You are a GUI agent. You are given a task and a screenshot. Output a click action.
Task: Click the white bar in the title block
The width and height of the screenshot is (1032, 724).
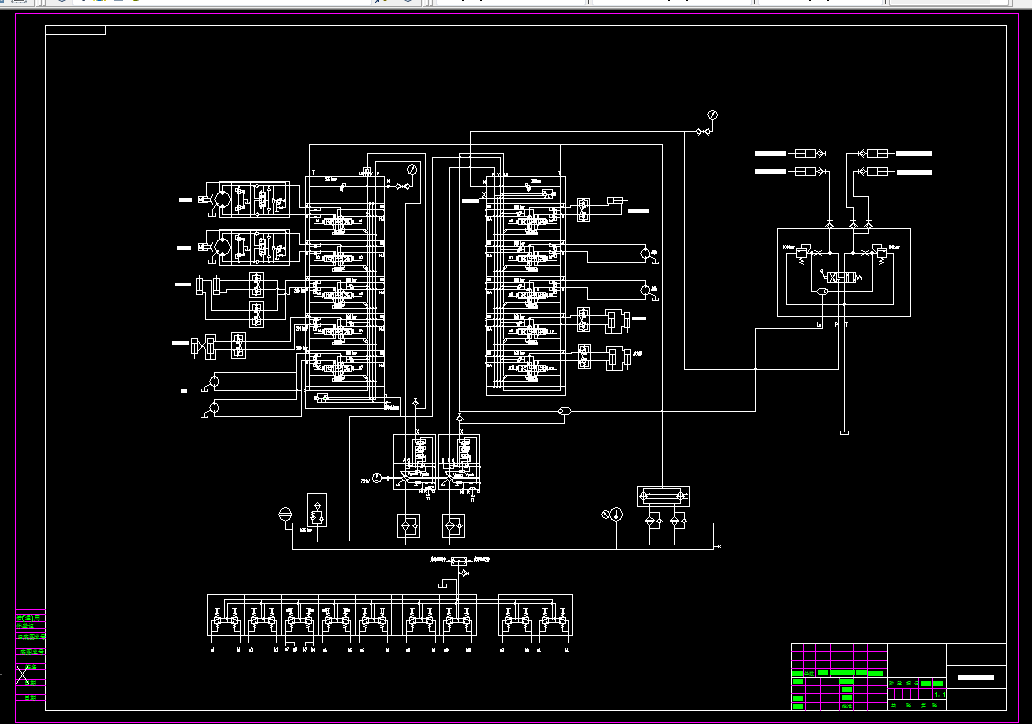click(975, 677)
